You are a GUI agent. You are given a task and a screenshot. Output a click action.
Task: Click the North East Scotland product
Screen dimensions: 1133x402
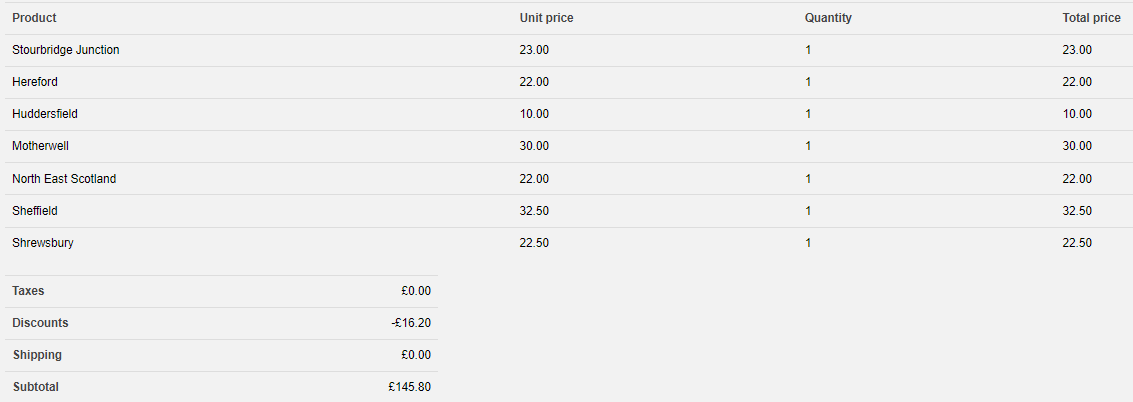64,179
